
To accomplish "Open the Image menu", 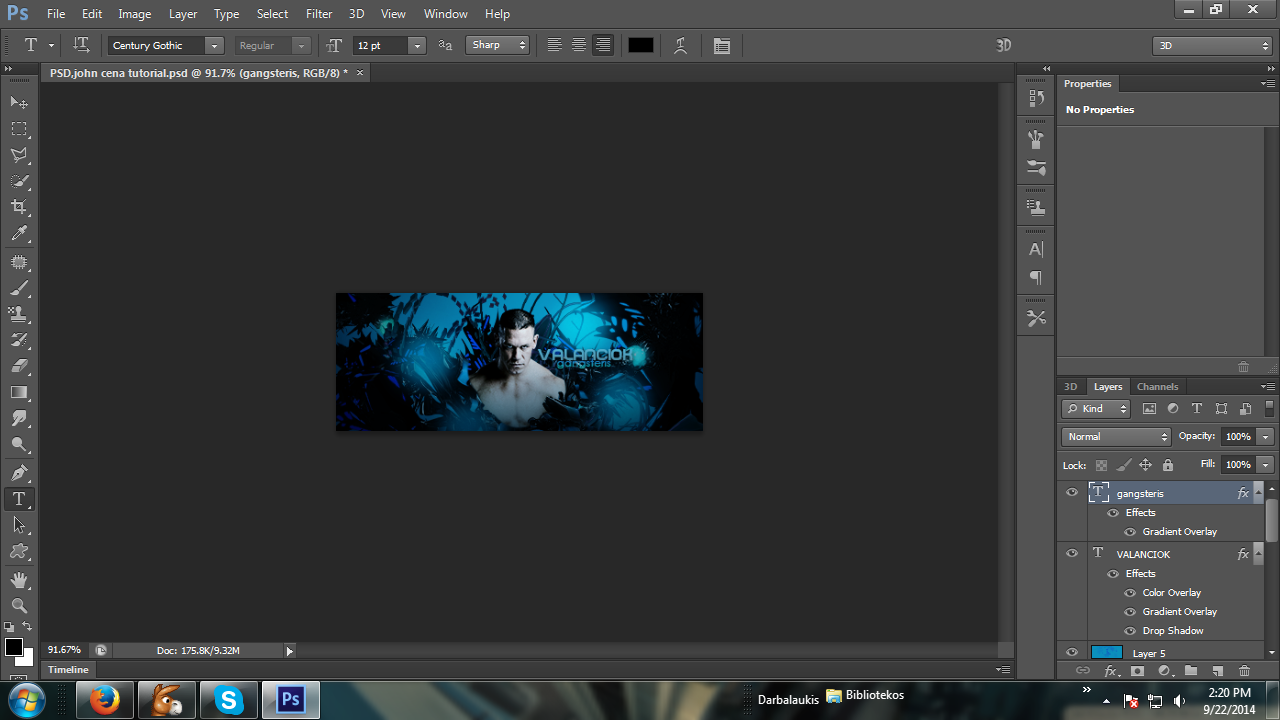I will pos(135,14).
